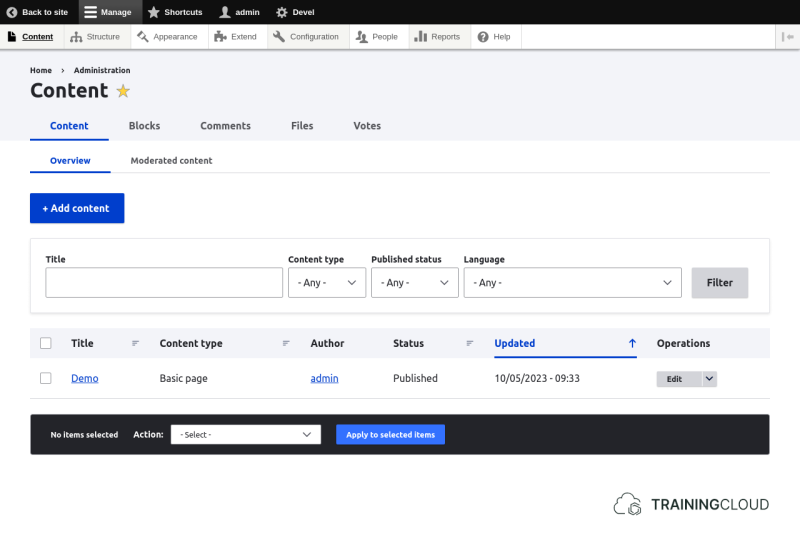Go to the Home breadcrumb
This screenshot has width=800, height=547.
click(41, 70)
